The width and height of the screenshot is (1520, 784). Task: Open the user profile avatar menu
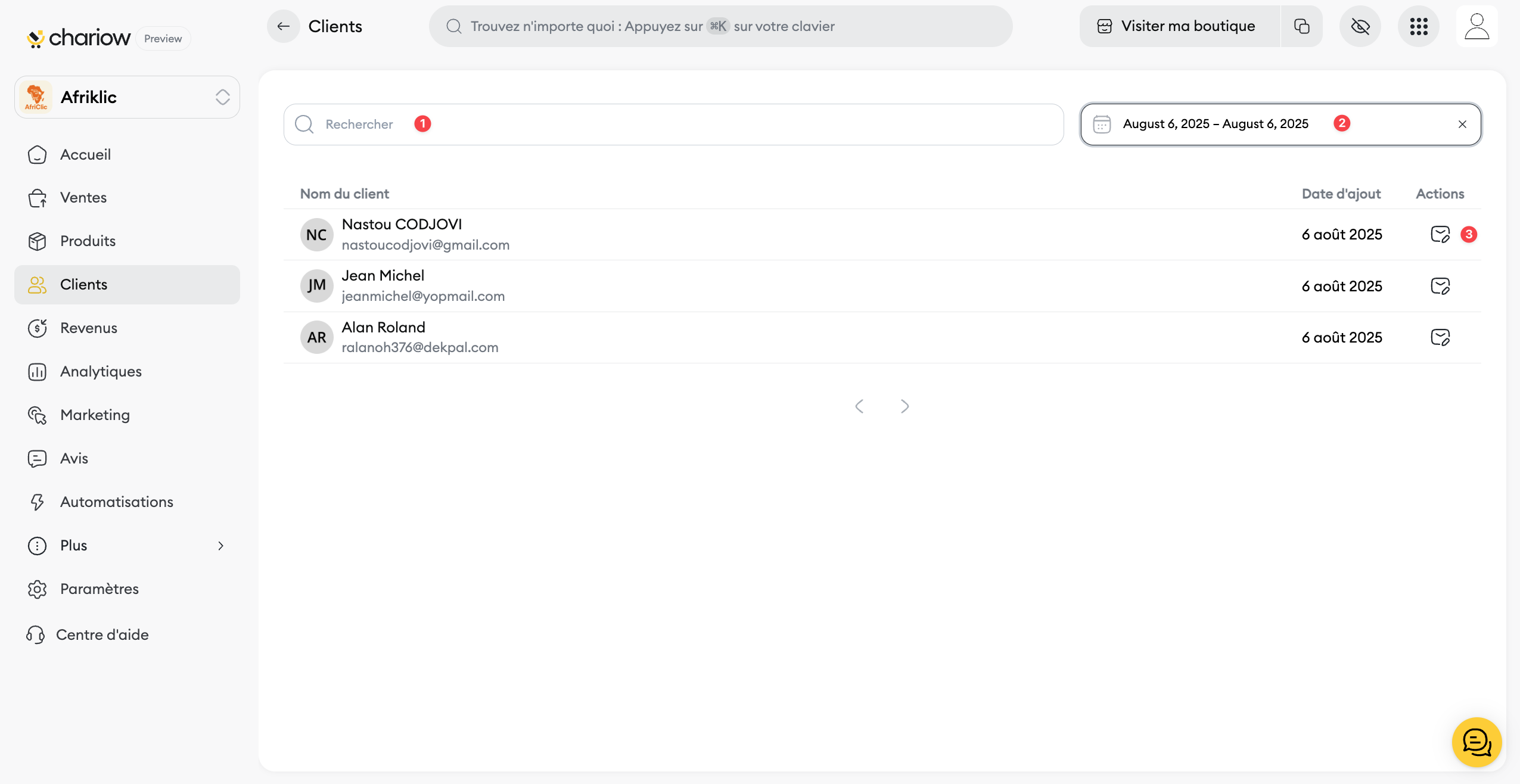(1477, 26)
